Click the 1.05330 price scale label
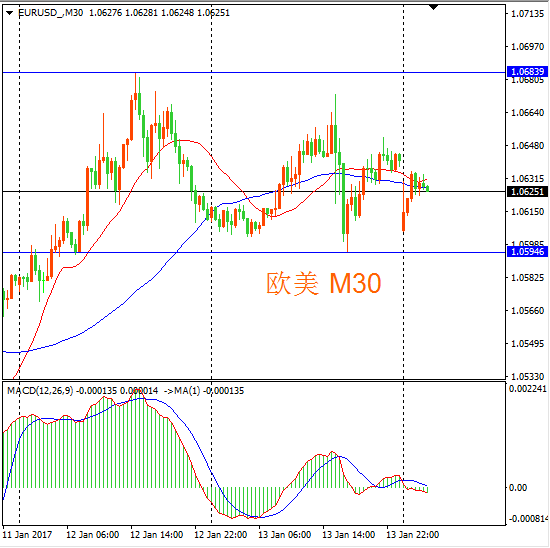This screenshot has width=550, height=548. click(528, 377)
